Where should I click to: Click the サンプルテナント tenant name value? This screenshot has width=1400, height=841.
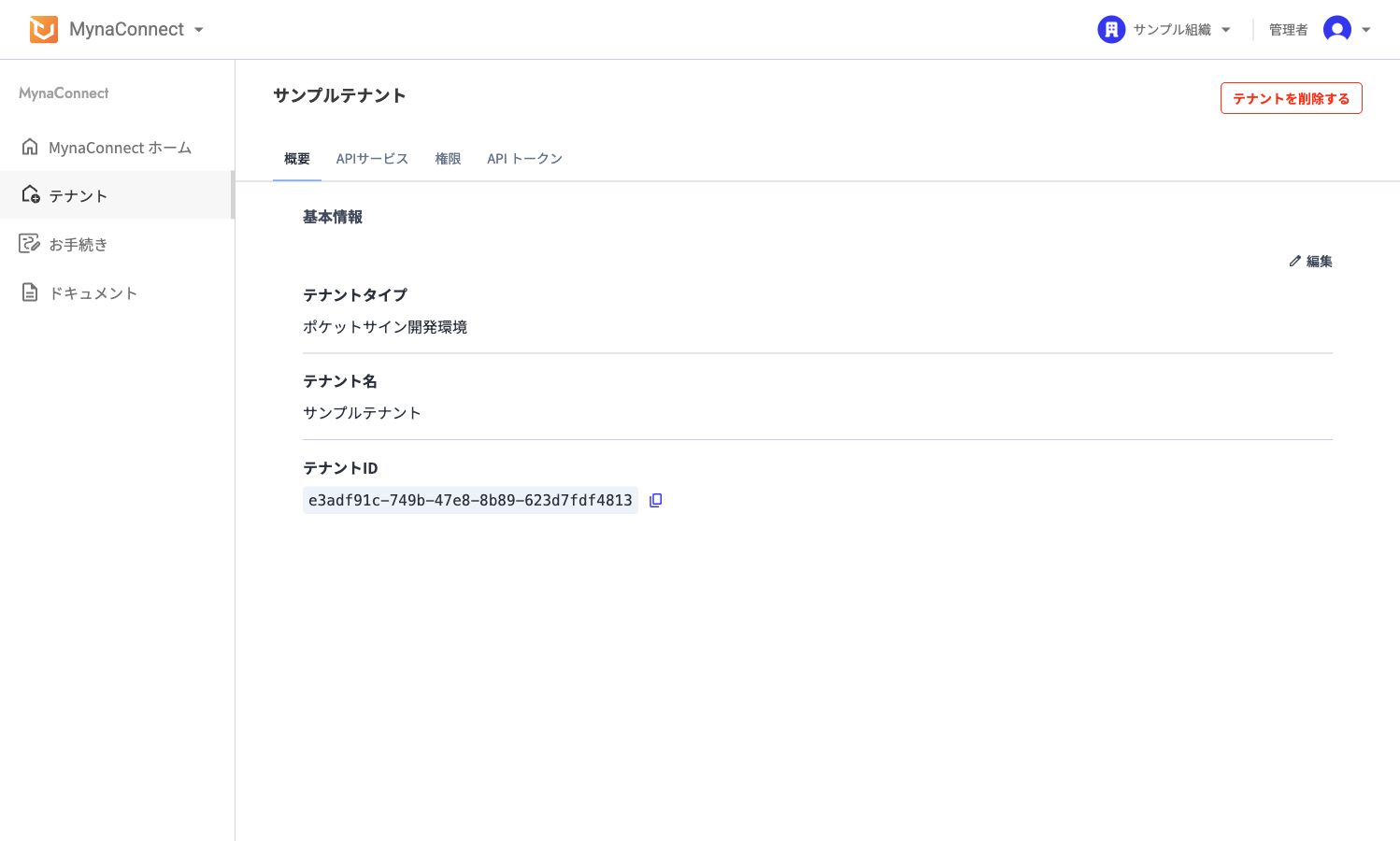tap(362, 413)
